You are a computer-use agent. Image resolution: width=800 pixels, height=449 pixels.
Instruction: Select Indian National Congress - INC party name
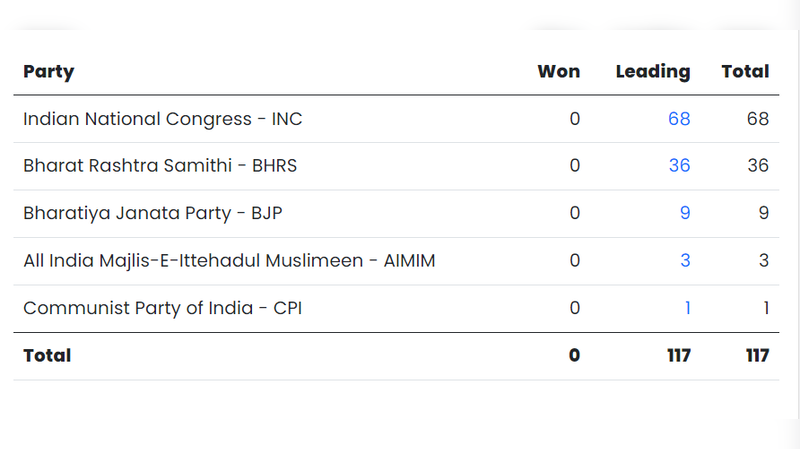click(x=163, y=119)
